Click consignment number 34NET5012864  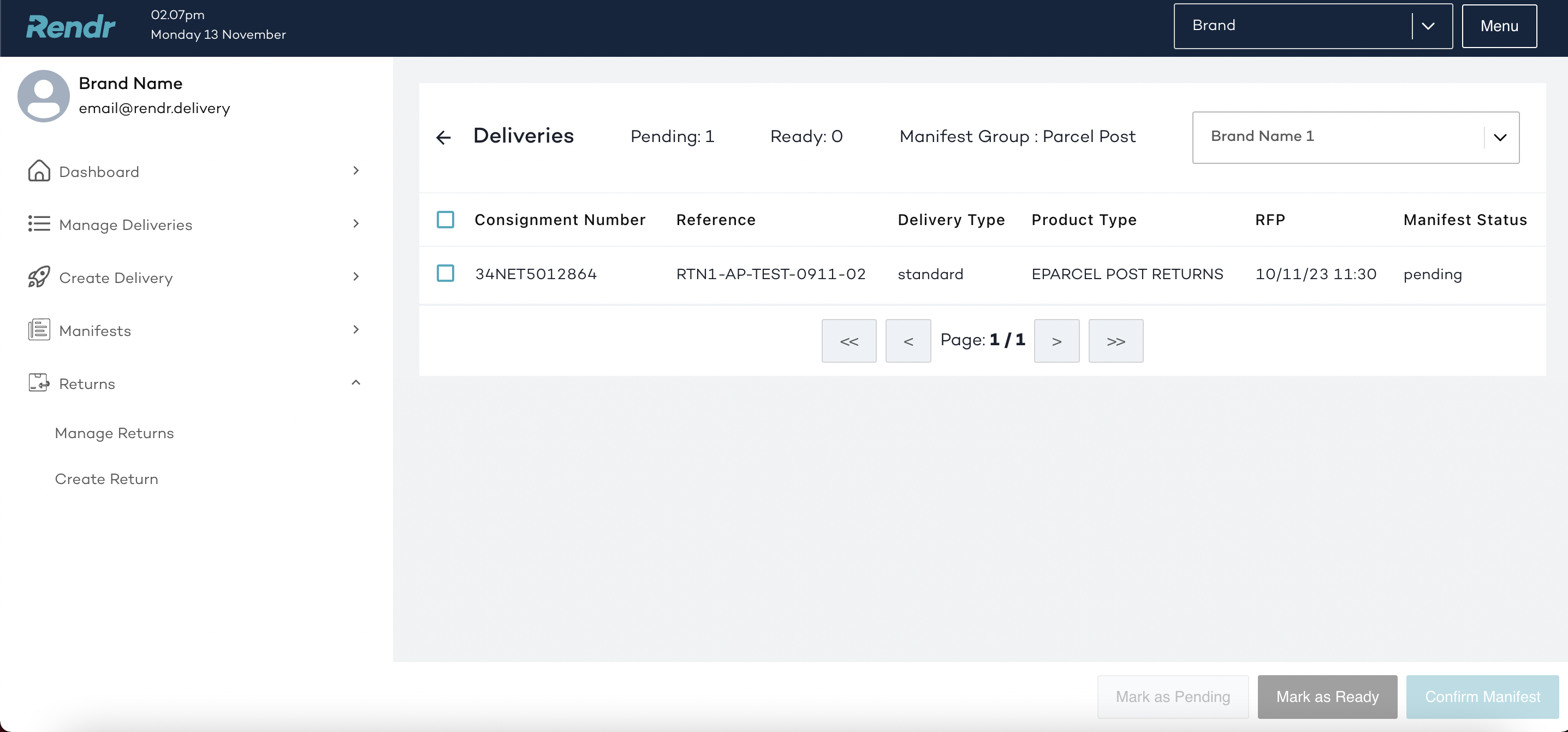536,274
